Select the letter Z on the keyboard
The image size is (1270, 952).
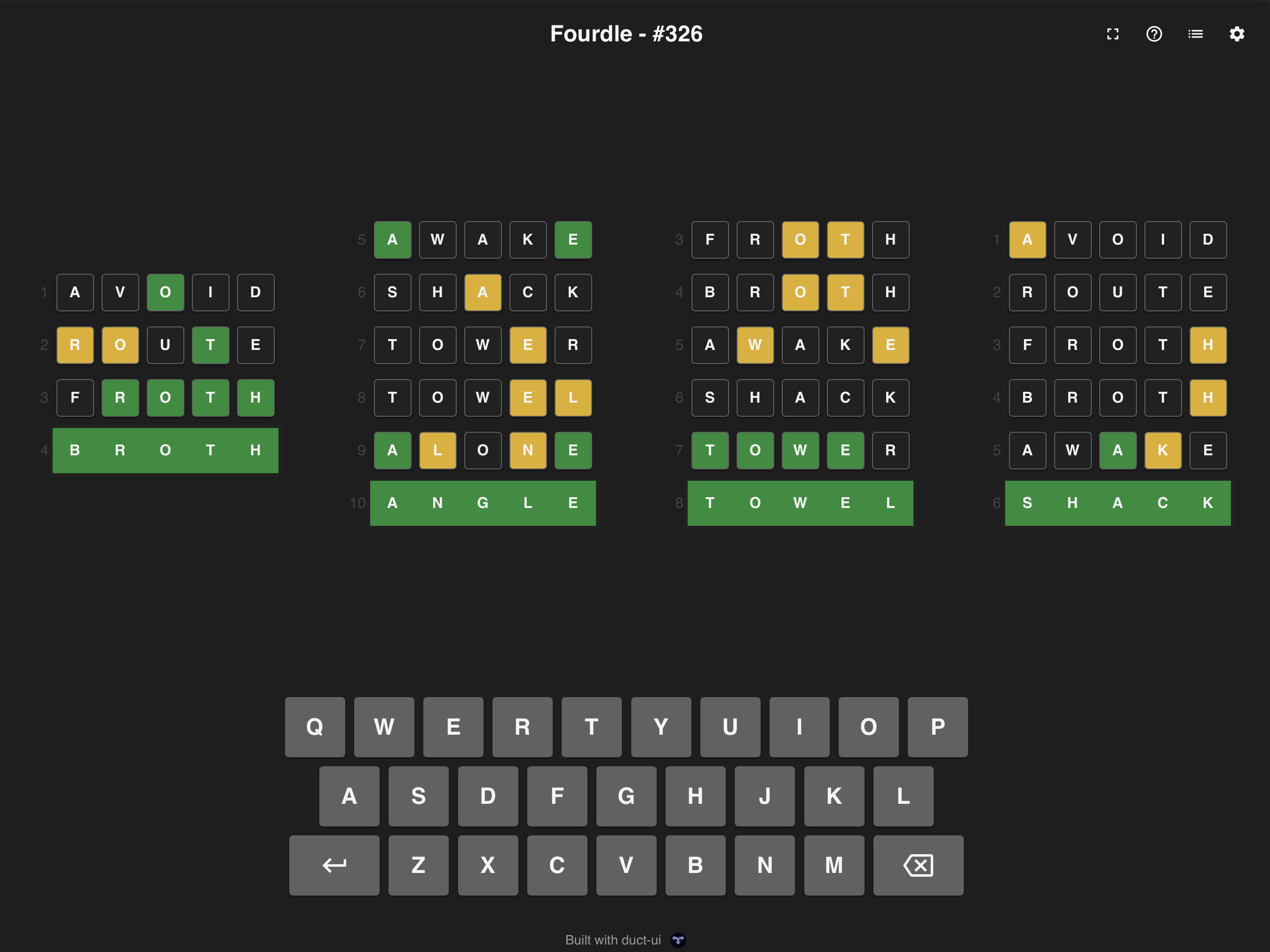point(419,865)
